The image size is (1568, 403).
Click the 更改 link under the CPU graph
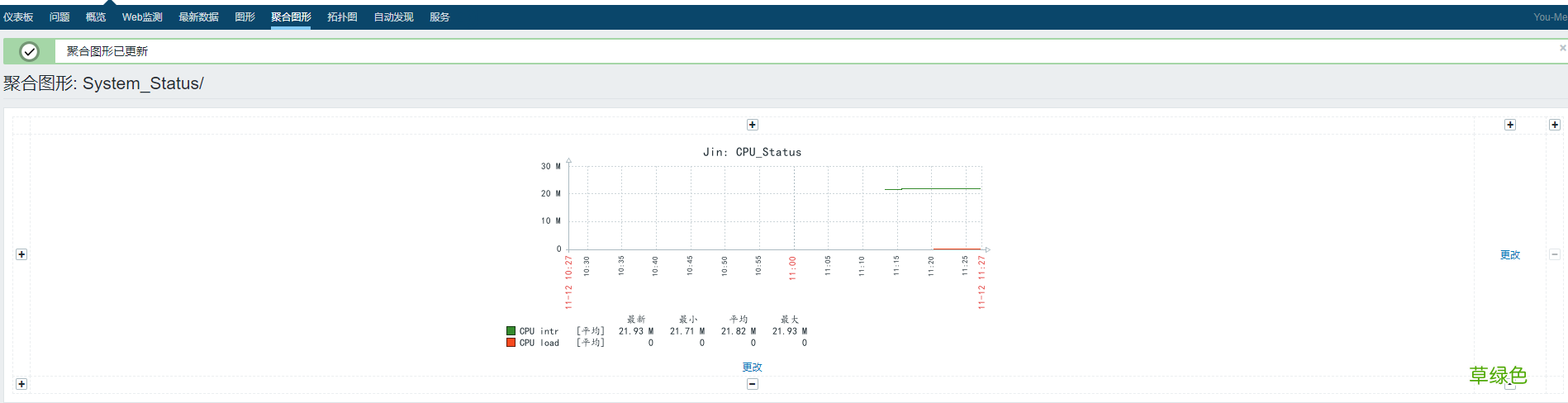pos(752,367)
